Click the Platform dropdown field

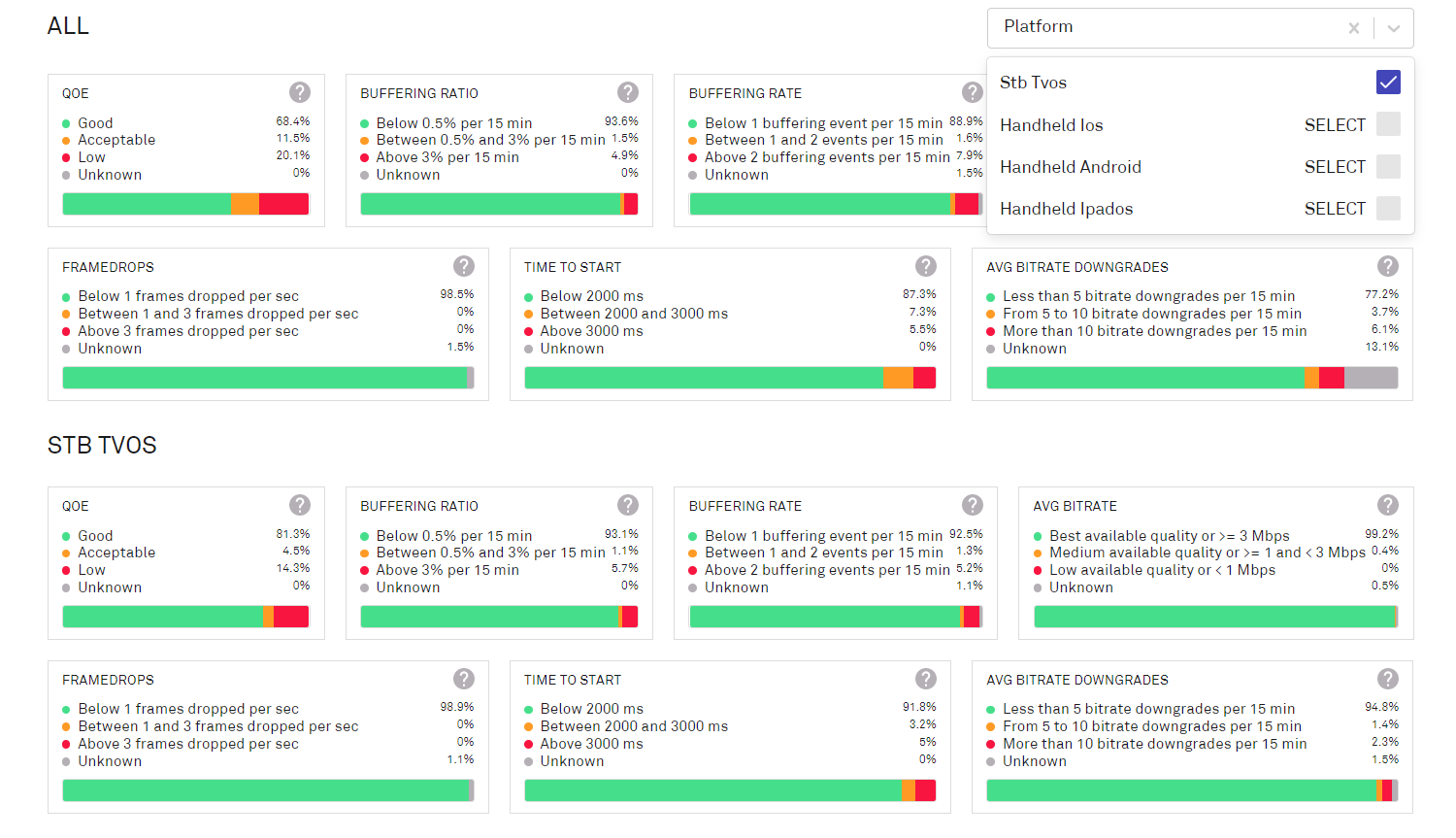[x=1165, y=27]
